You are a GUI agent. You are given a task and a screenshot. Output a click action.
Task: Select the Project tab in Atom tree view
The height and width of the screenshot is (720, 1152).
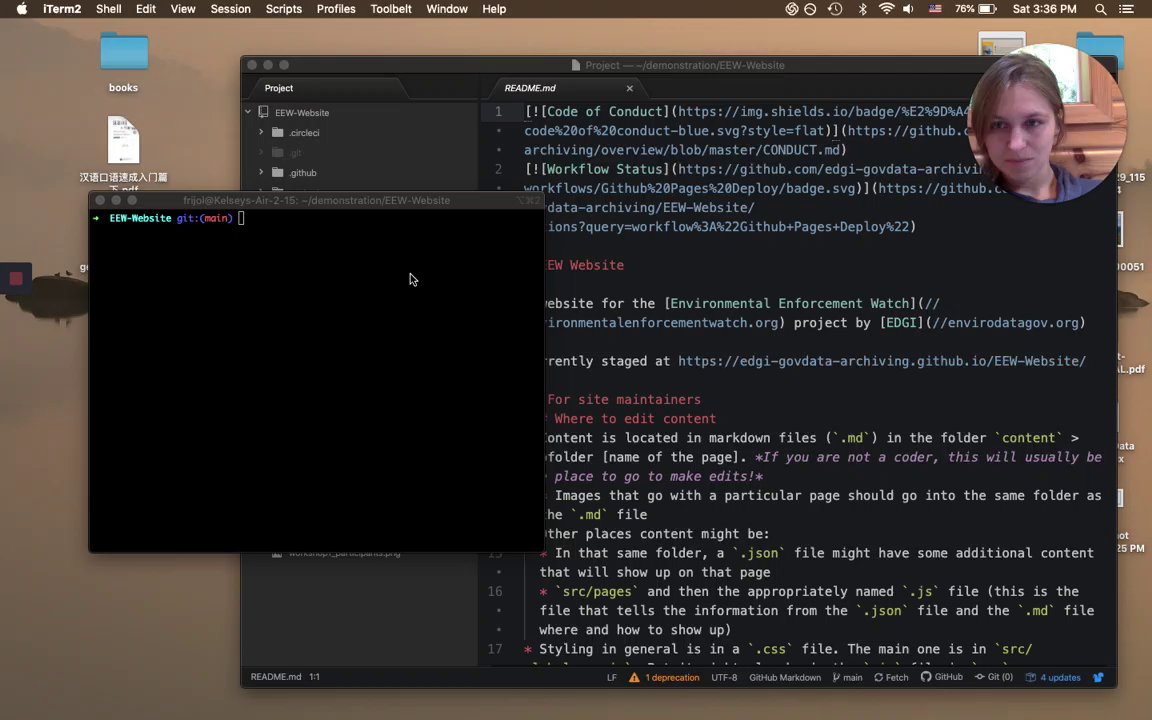(x=278, y=88)
